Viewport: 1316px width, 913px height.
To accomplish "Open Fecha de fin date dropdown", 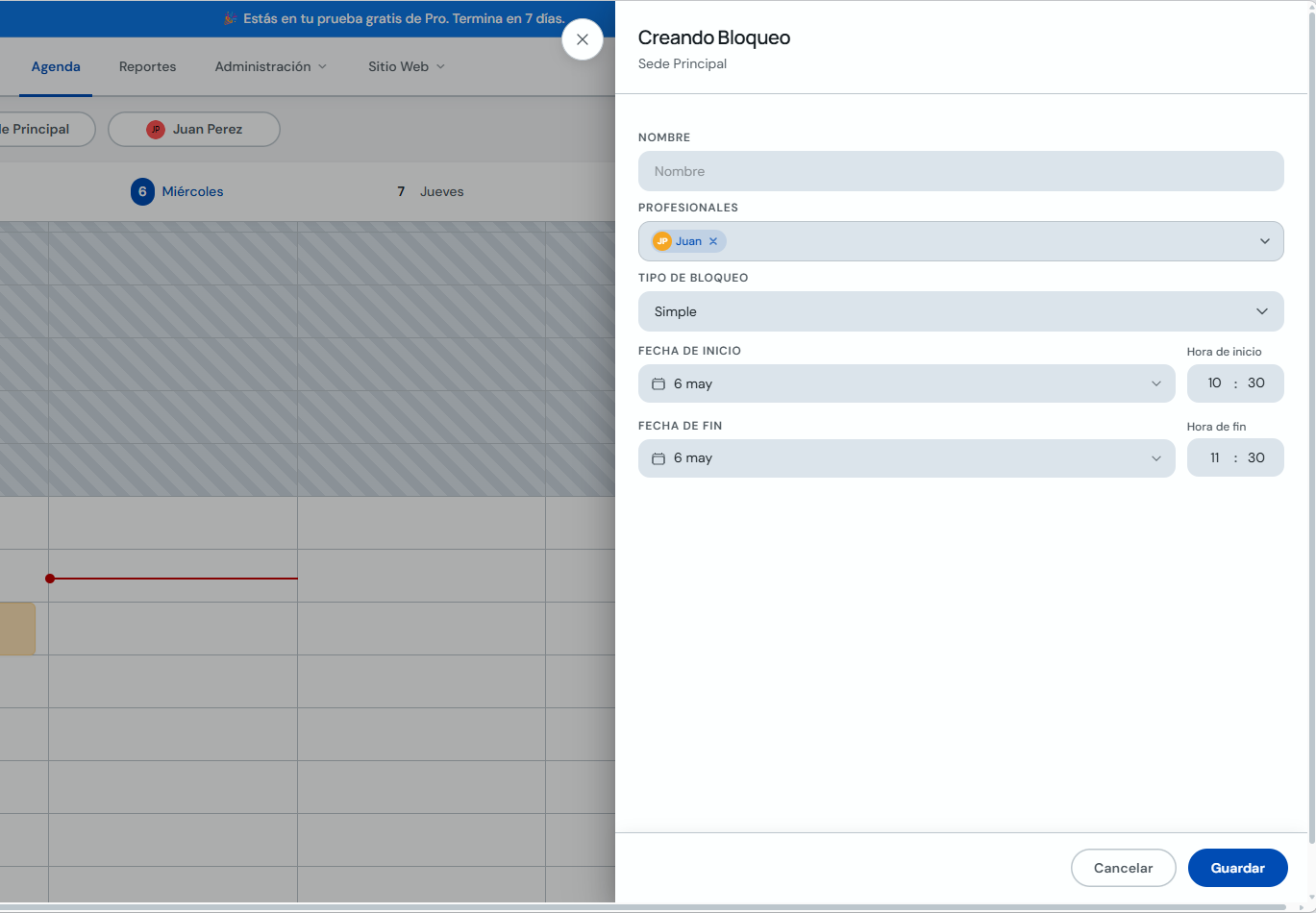I will click(906, 458).
